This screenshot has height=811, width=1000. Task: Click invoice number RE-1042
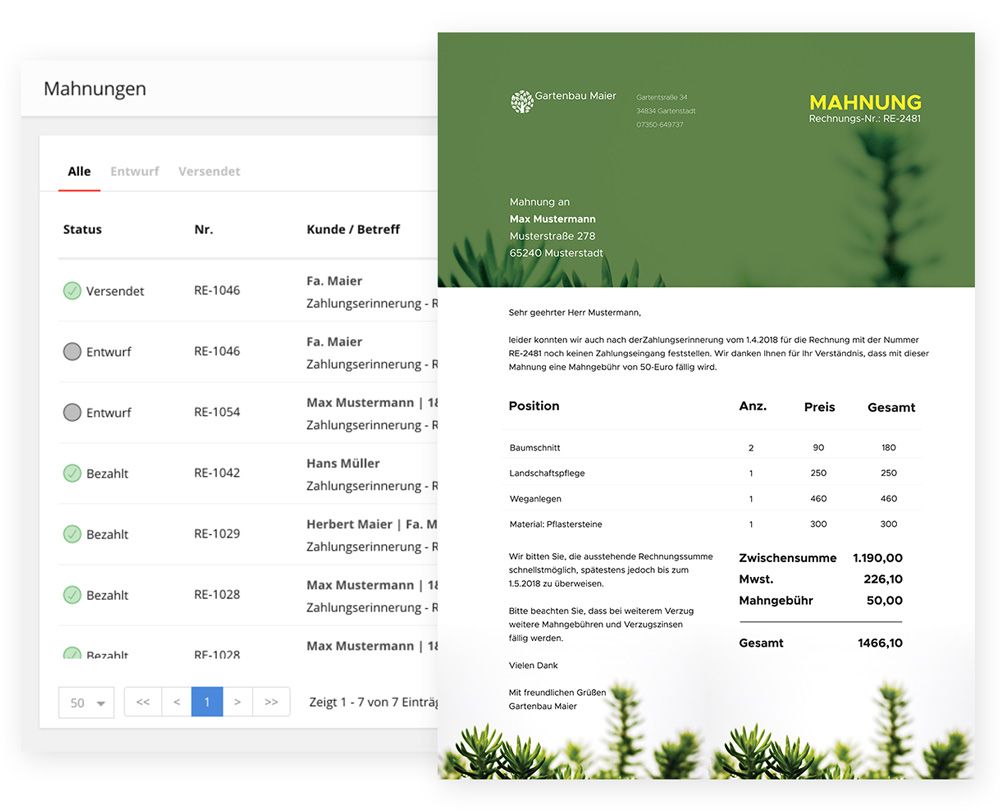[x=217, y=473]
